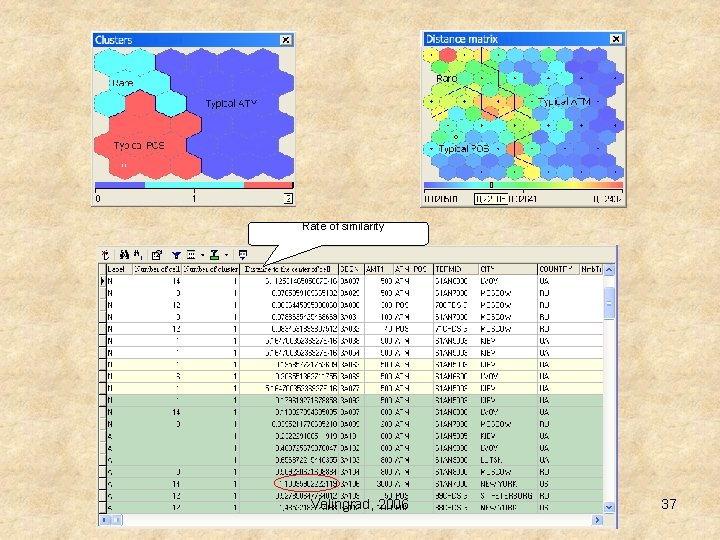Click the horizontal scrollbar right arrow
The width and height of the screenshot is (720, 540).
click(x=597, y=520)
